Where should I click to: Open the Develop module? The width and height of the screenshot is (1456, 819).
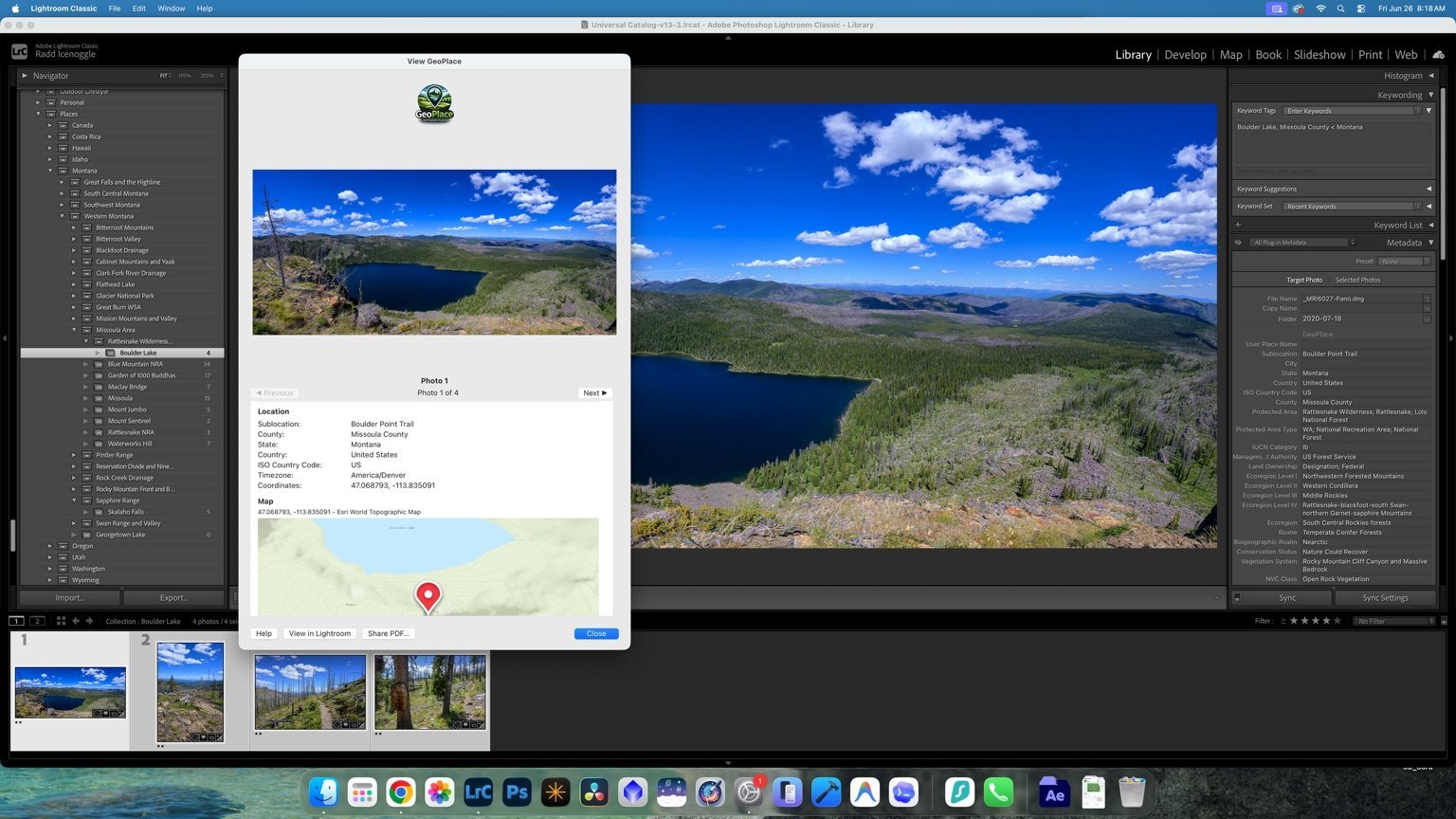pyautogui.click(x=1185, y=55)
